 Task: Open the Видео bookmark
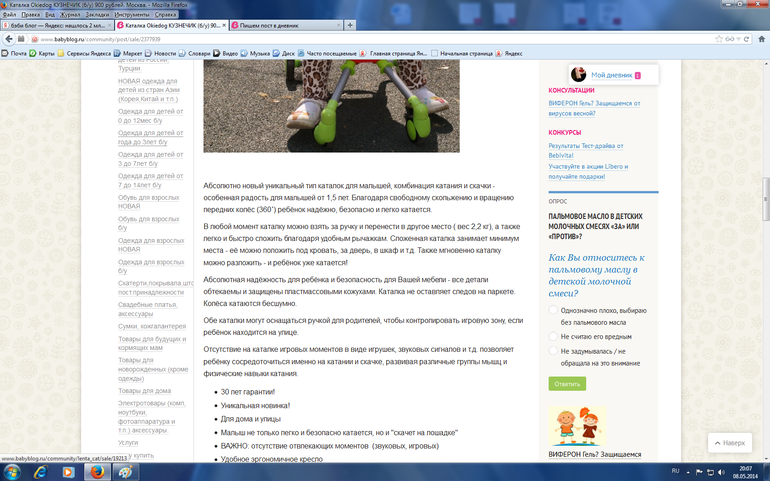[x=225, y=53]
